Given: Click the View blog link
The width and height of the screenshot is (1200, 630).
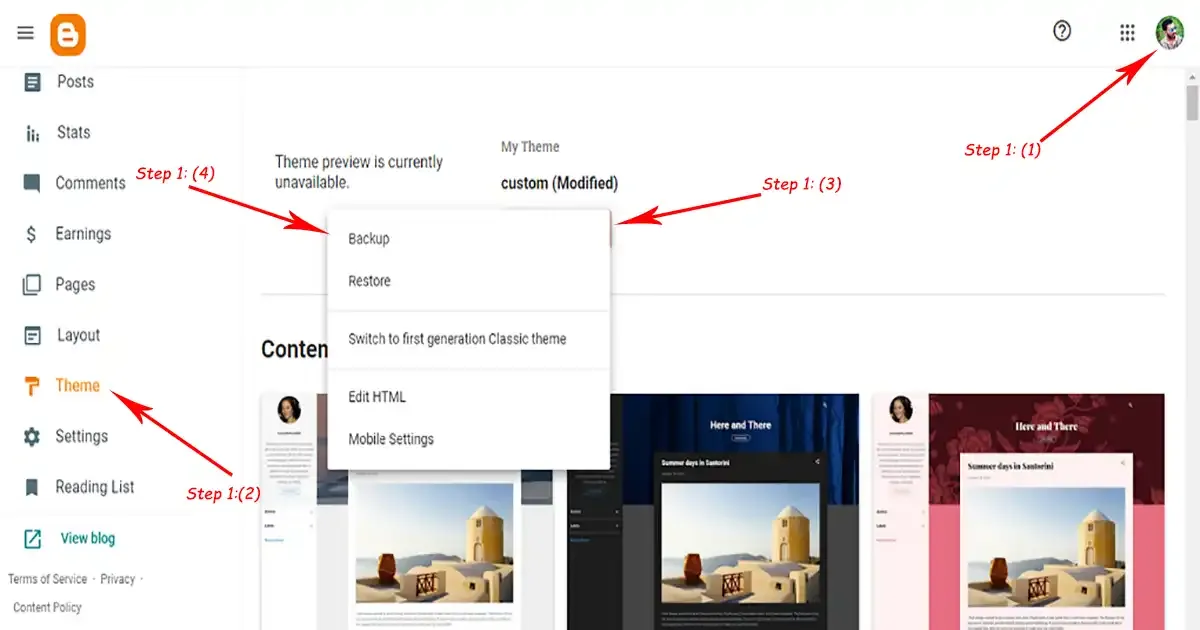Looking at the screenshot, I should [88, 538].
